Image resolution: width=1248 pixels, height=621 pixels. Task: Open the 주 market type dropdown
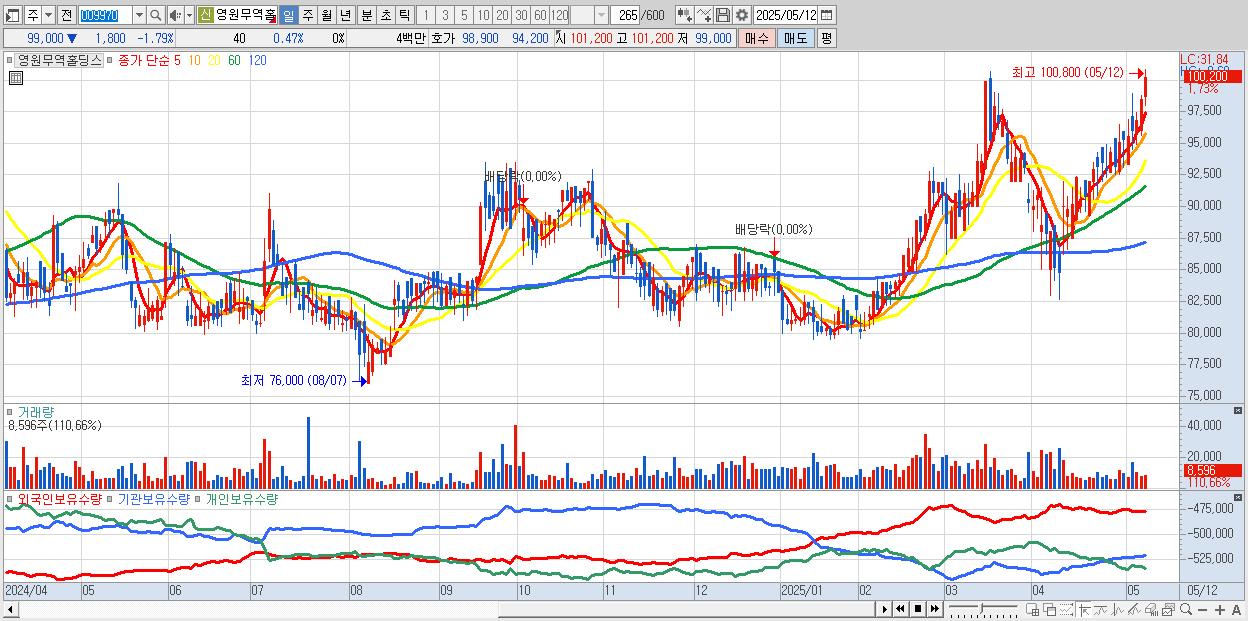click(48, 15)
